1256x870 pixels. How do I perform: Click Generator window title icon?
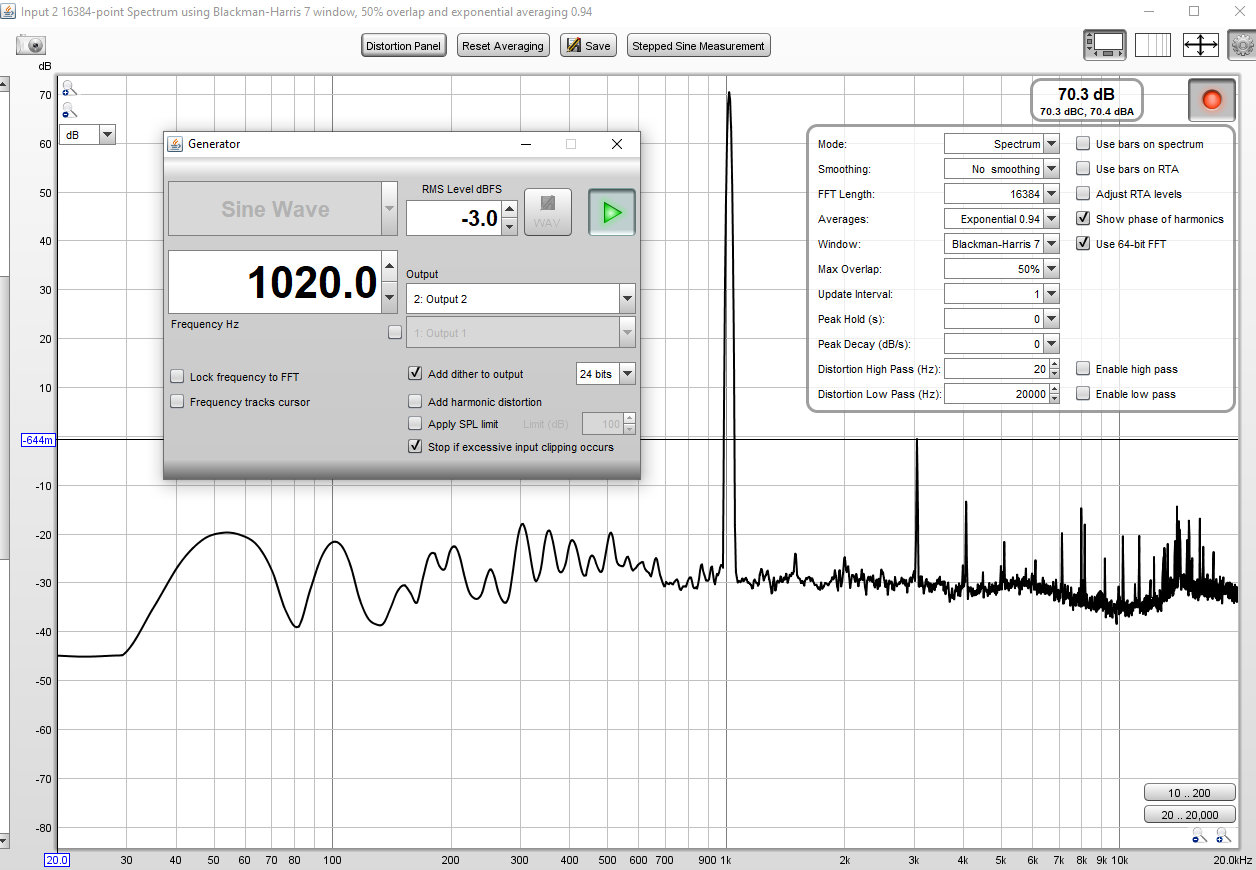coord(175,144)
